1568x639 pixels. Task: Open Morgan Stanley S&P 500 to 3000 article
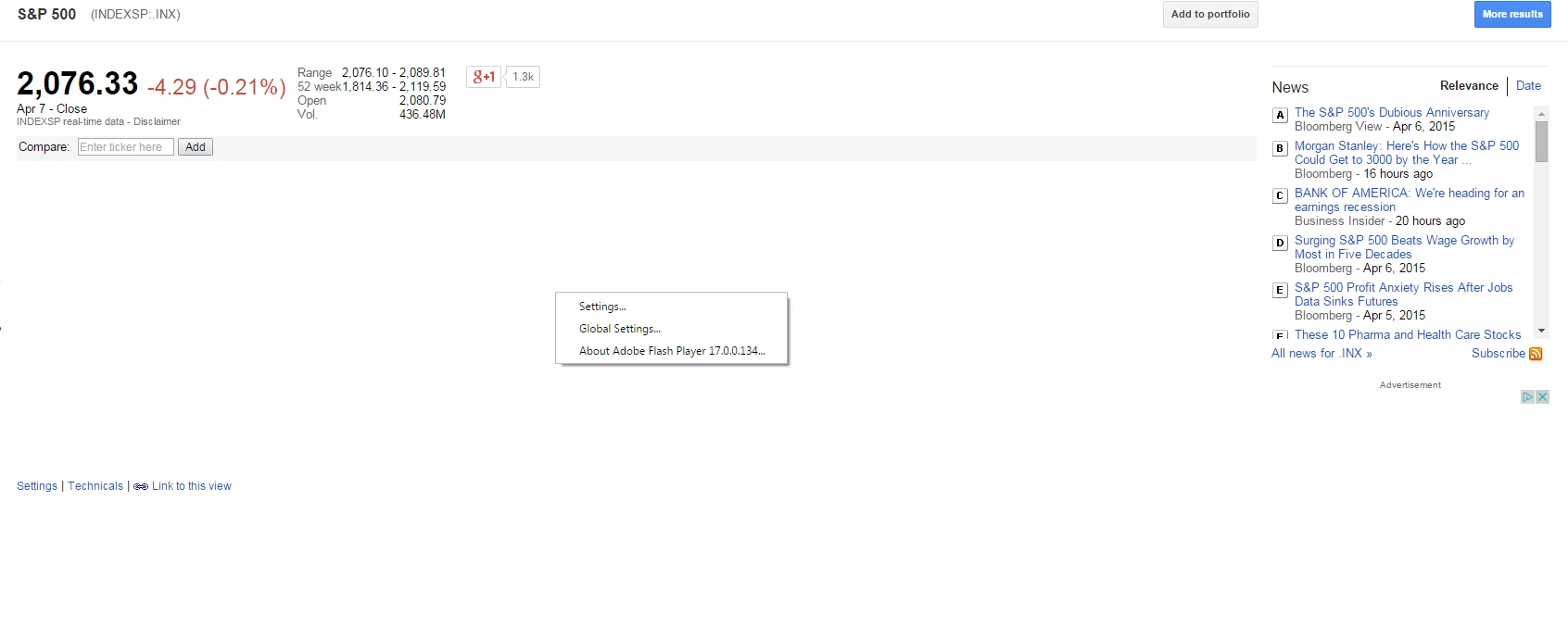point(1407,153)
